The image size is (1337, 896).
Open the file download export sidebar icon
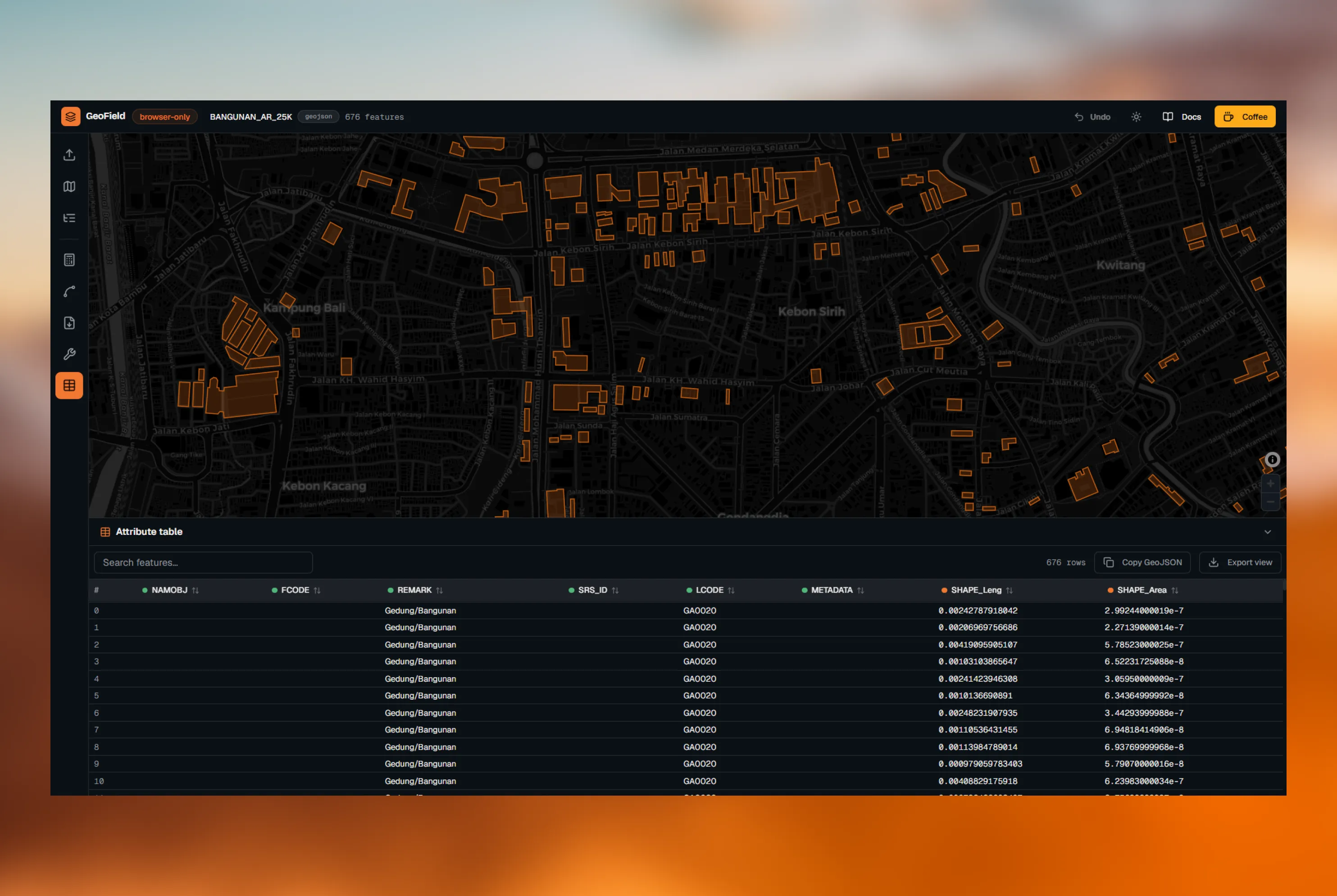click(69, 323)
